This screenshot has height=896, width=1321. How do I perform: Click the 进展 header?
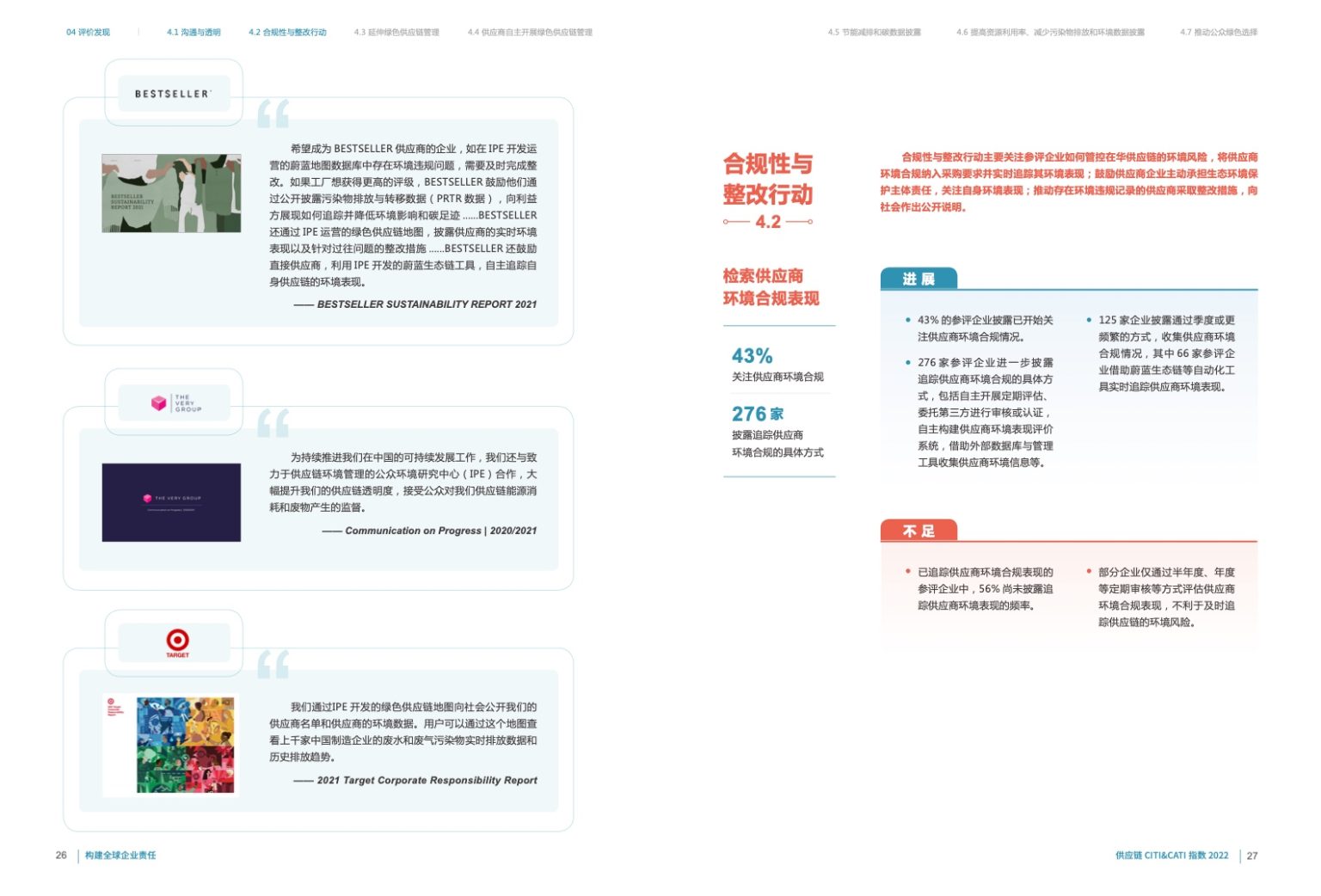pos(918,278)
